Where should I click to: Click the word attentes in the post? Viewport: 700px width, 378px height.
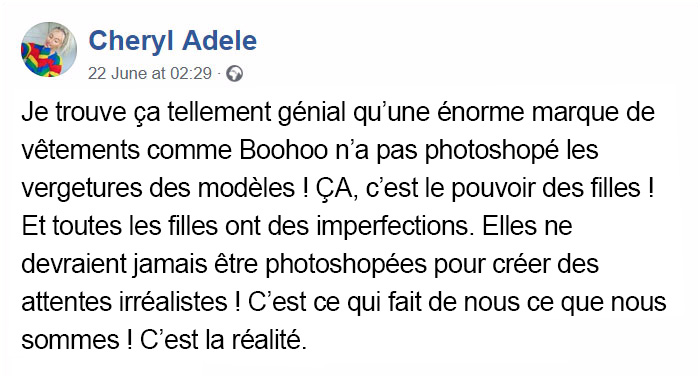67,303
